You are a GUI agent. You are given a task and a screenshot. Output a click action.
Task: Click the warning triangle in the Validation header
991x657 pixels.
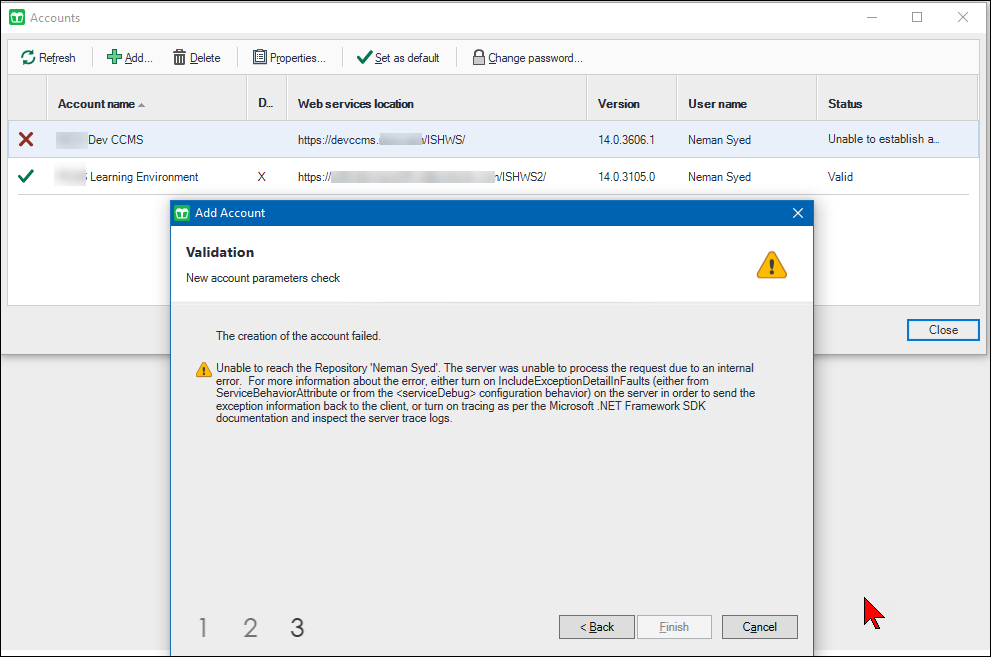click(x=771, y=265)
